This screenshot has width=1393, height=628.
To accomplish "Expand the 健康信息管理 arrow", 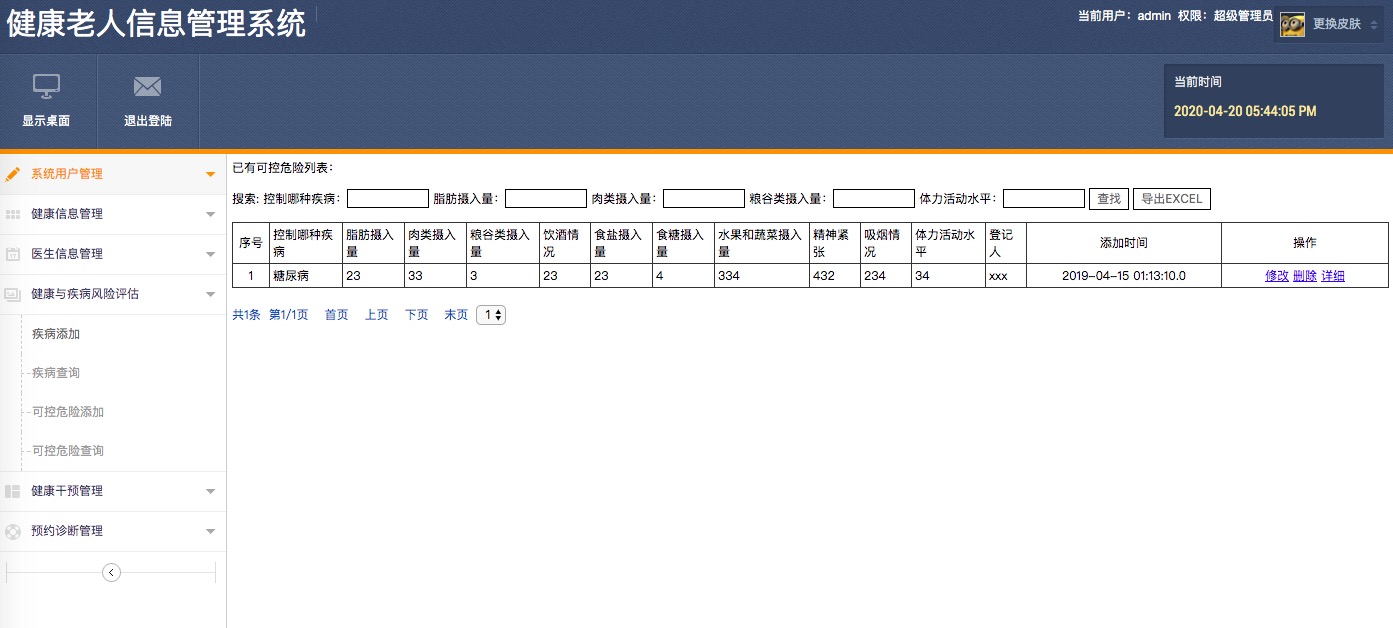I will [x=210, y=214].
